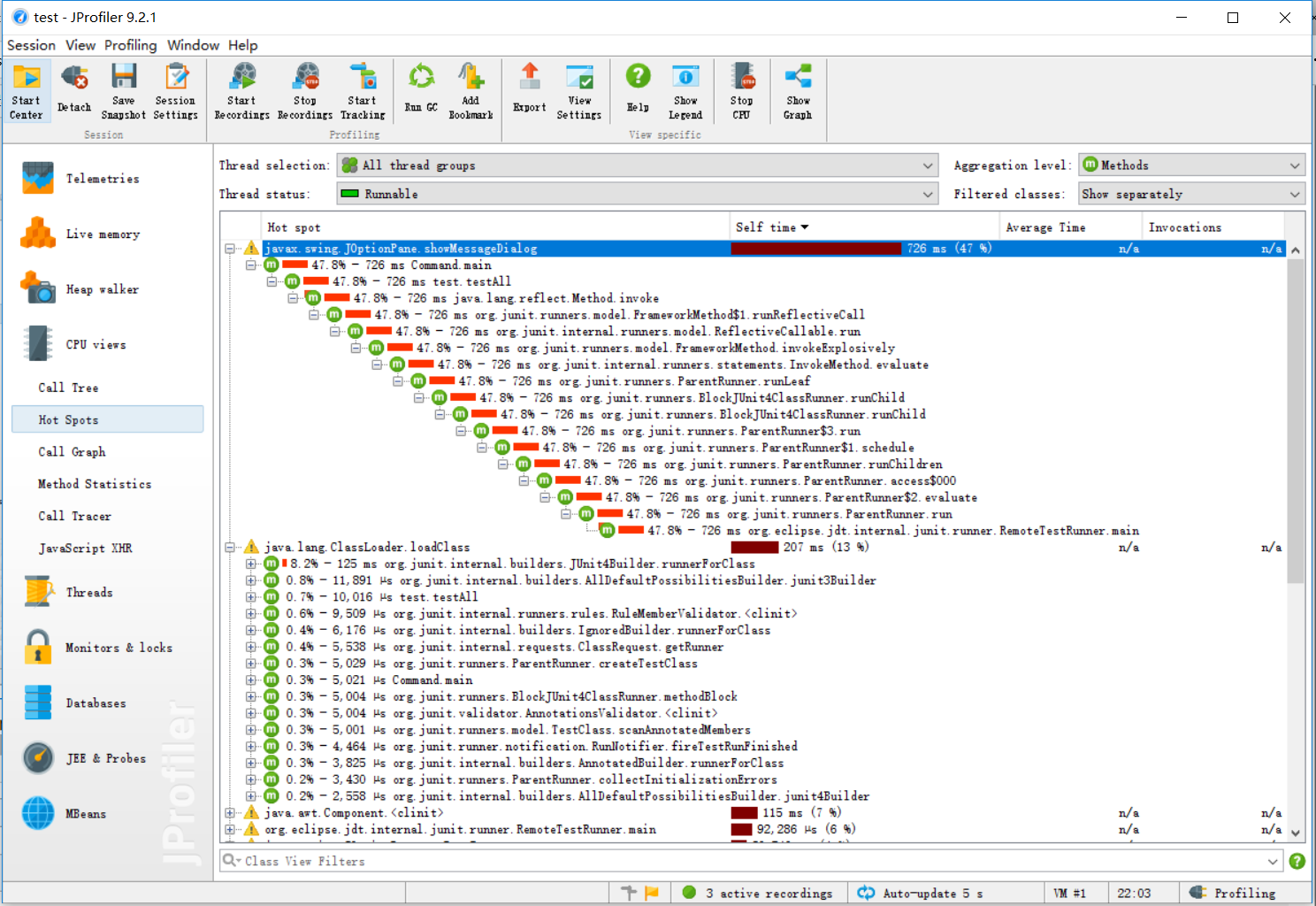Open Aggregation level dropdown
This screenshot has height=906, width=1316.
[x=1191, y=165]
